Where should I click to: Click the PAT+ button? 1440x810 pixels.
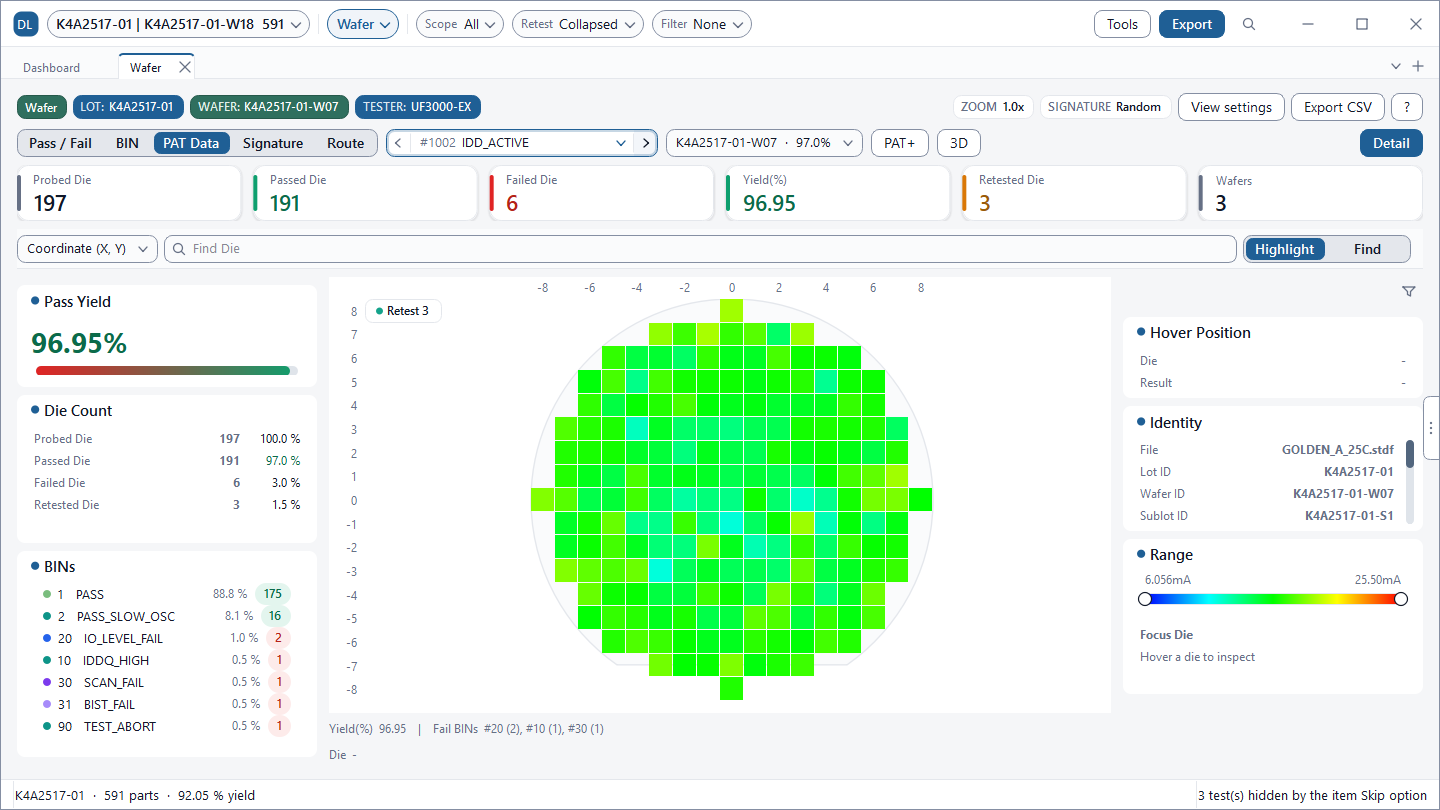click(900, 143)
